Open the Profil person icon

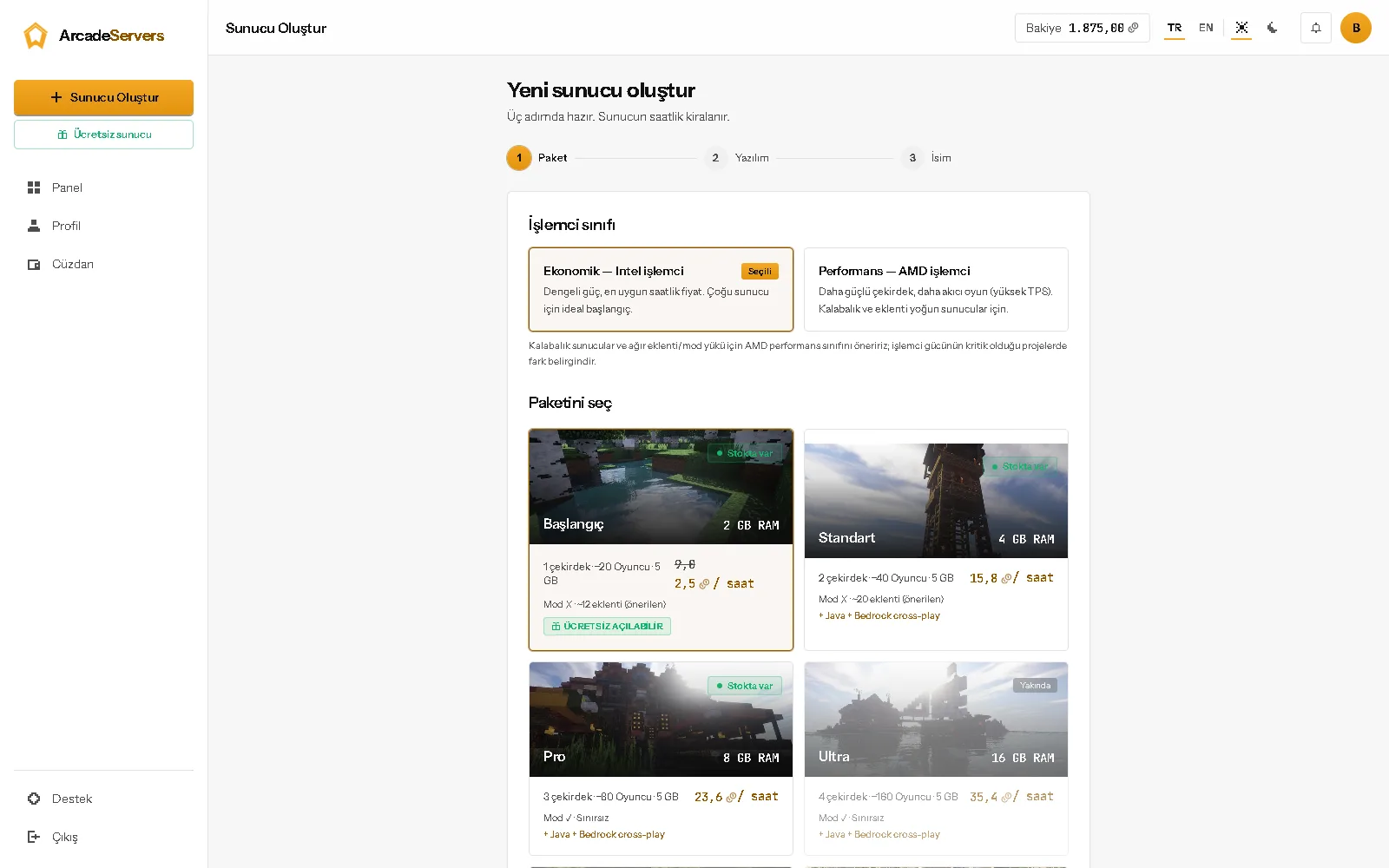pos(34,226)
